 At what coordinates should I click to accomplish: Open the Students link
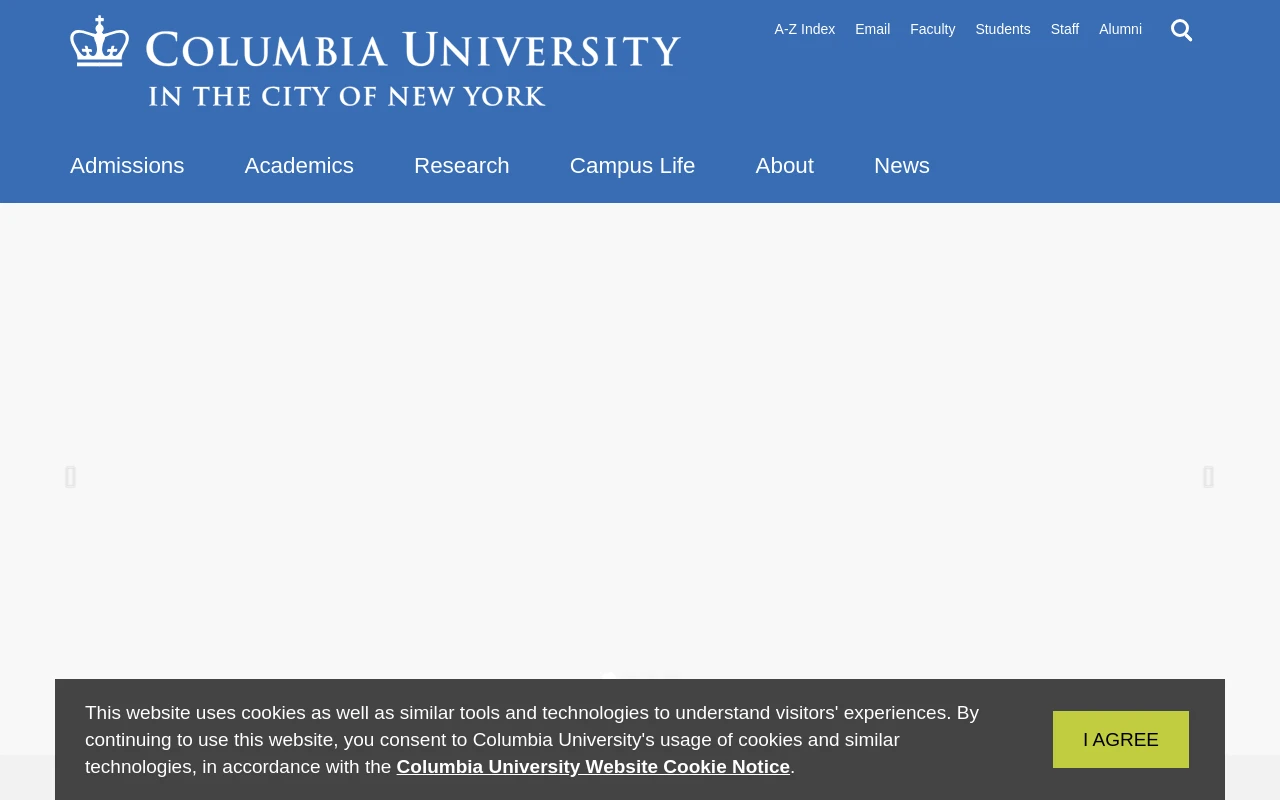tap(1002, 29)
